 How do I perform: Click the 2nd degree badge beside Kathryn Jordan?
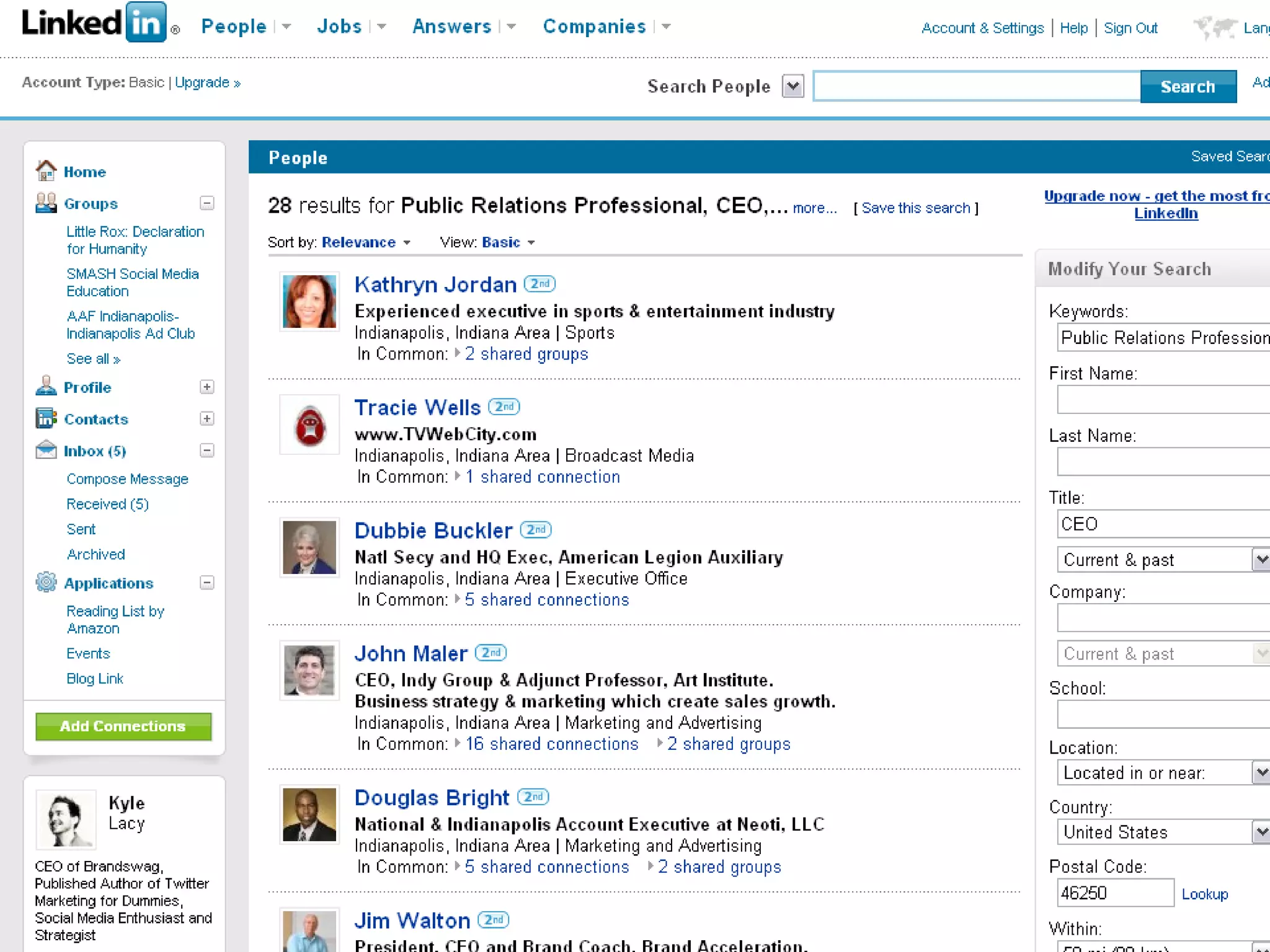(x=540, y=284)
